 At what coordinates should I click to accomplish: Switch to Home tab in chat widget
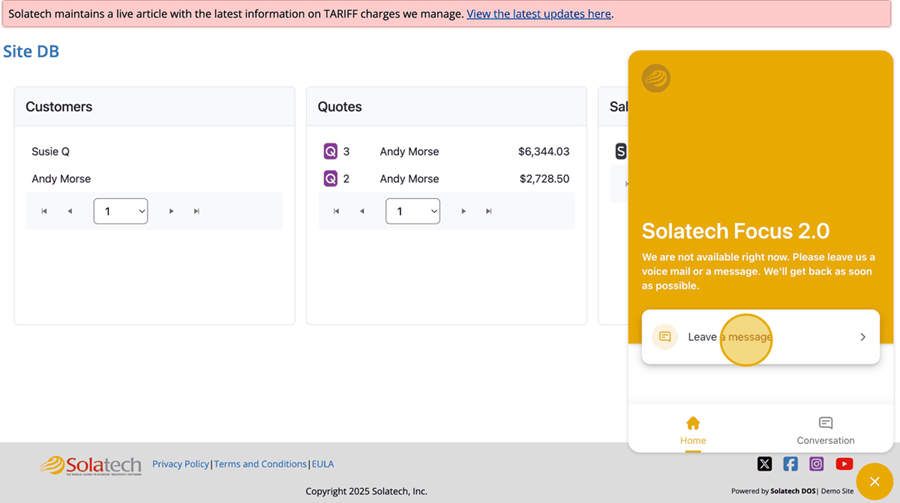[x=693, y=431]
